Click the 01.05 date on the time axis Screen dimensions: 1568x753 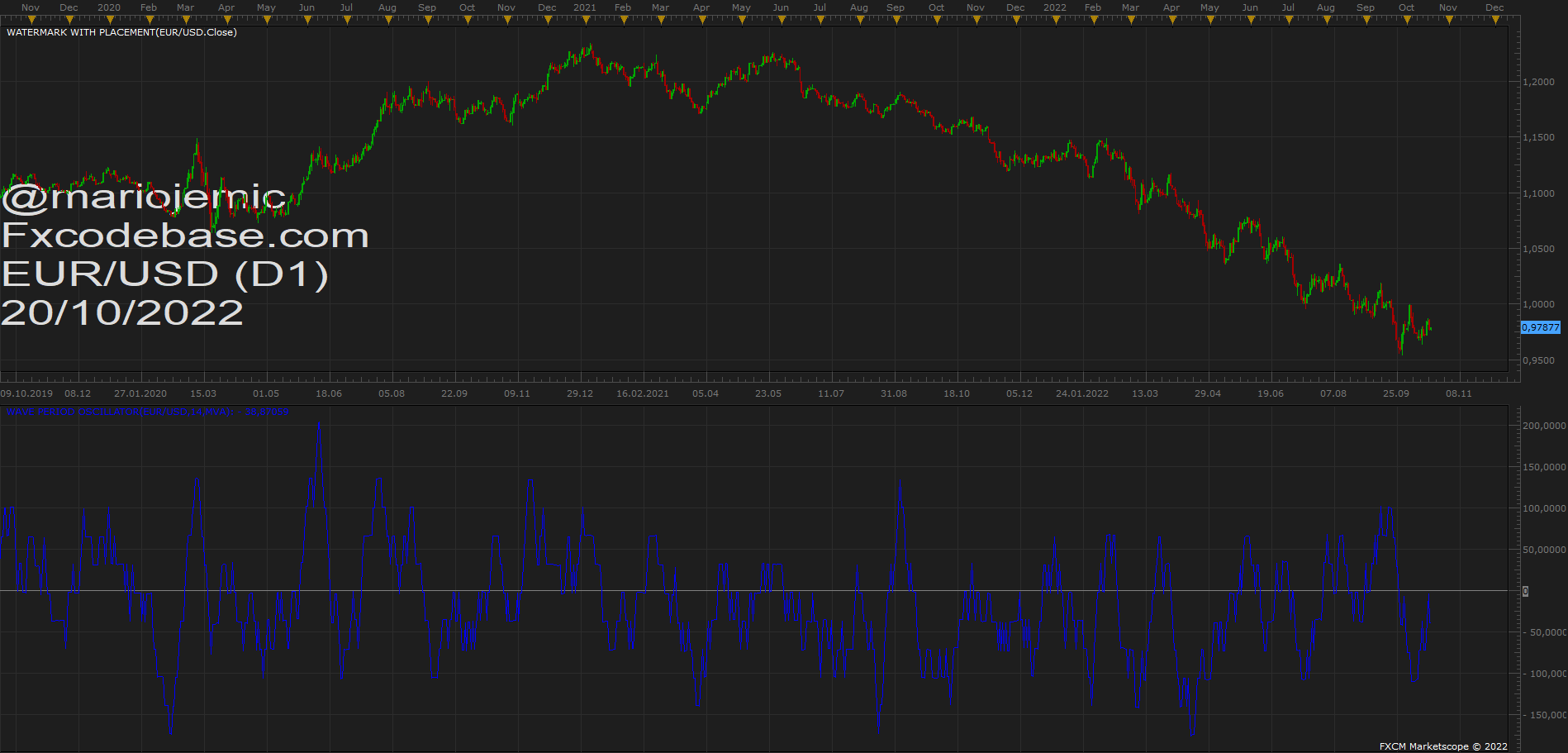pos(266,393)
